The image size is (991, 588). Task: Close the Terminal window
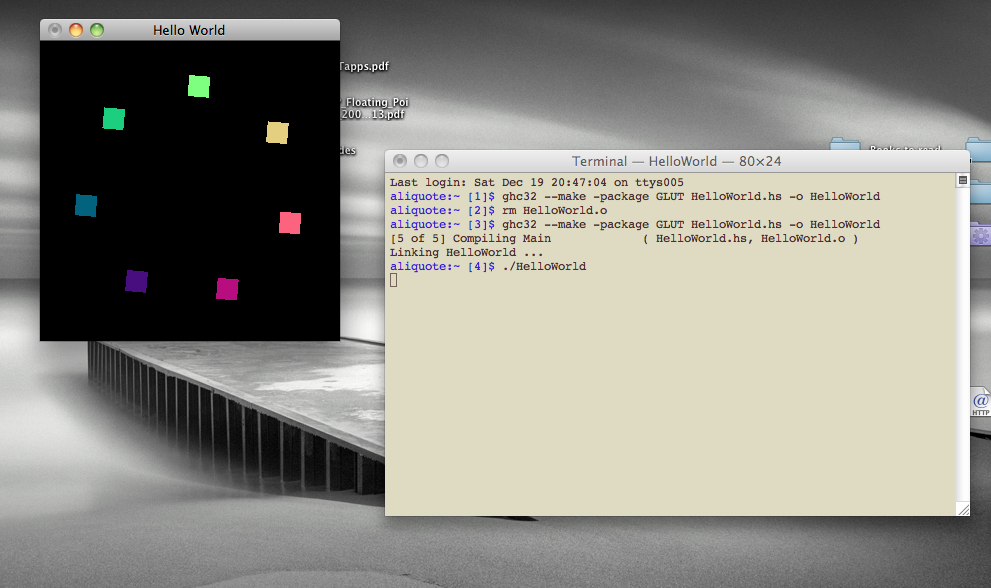coord(400,161)
